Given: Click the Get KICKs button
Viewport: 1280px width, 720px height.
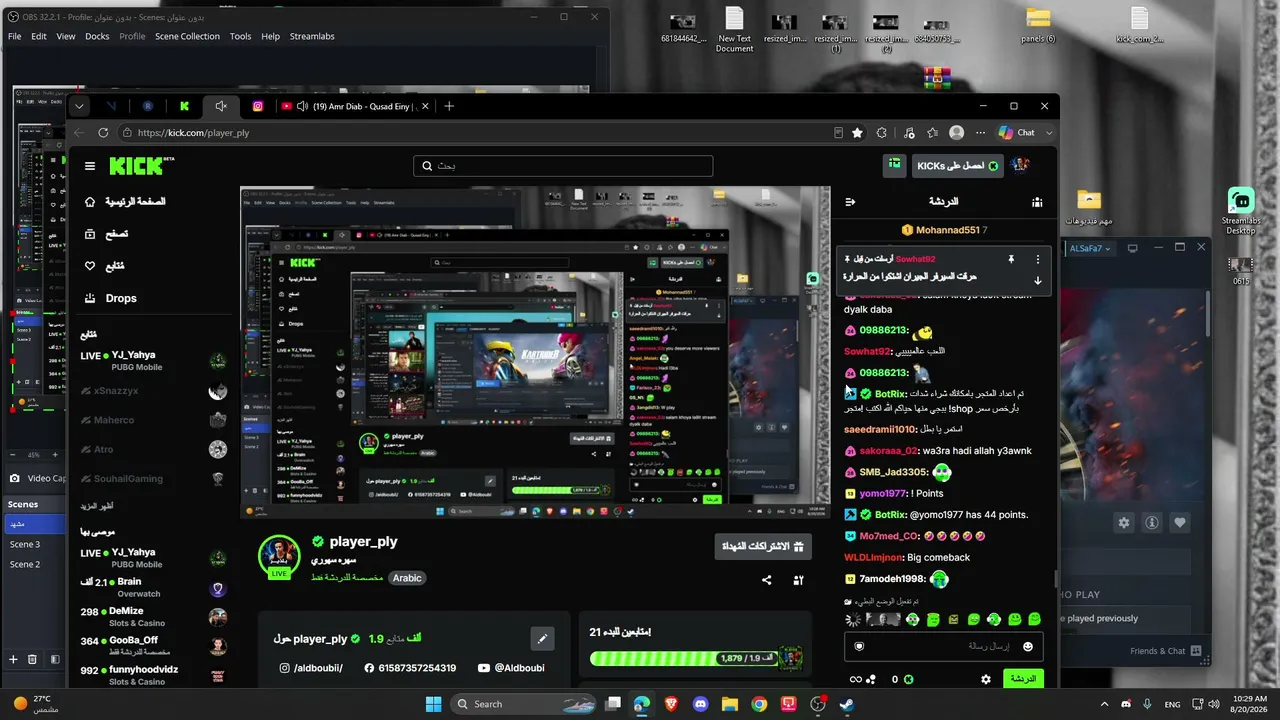Looking at the screenshot, I should click(x=957, y=166).
